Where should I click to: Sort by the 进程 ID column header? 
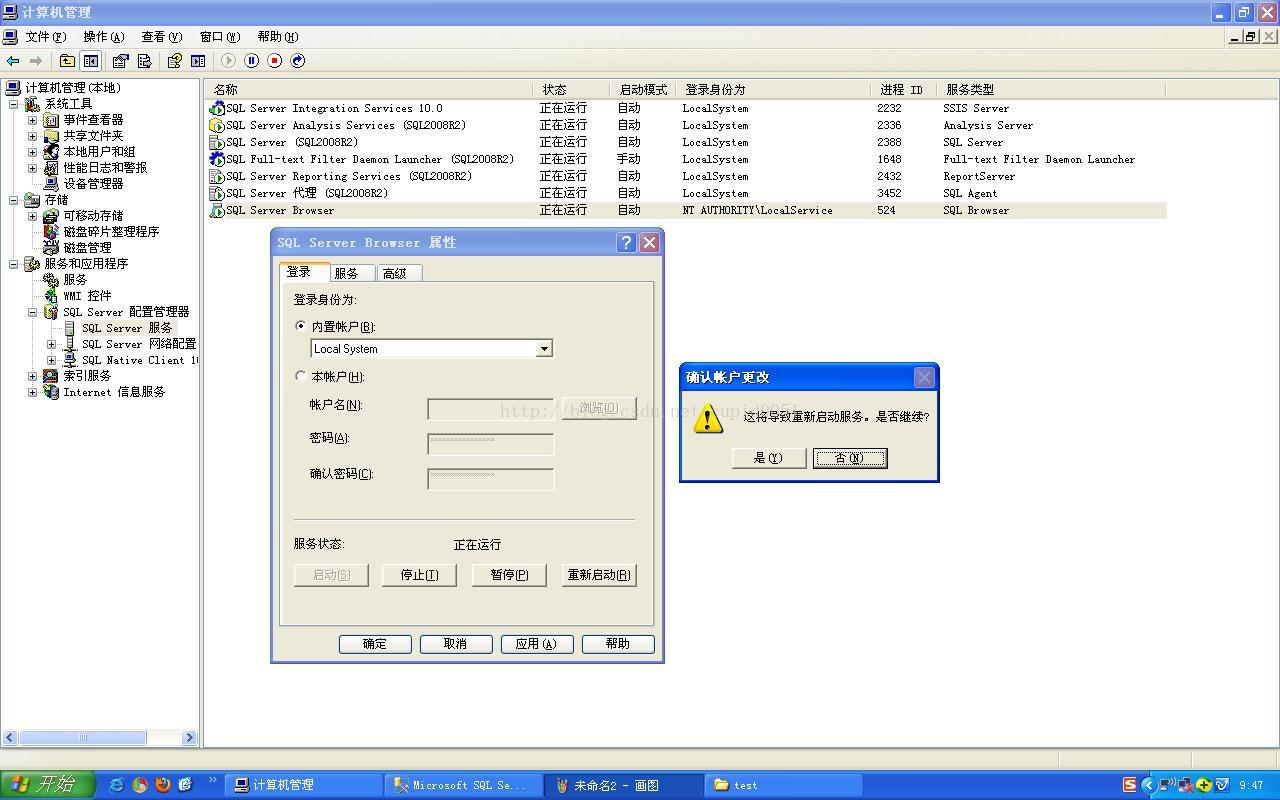pyautogui.click(x=903, y=89)
